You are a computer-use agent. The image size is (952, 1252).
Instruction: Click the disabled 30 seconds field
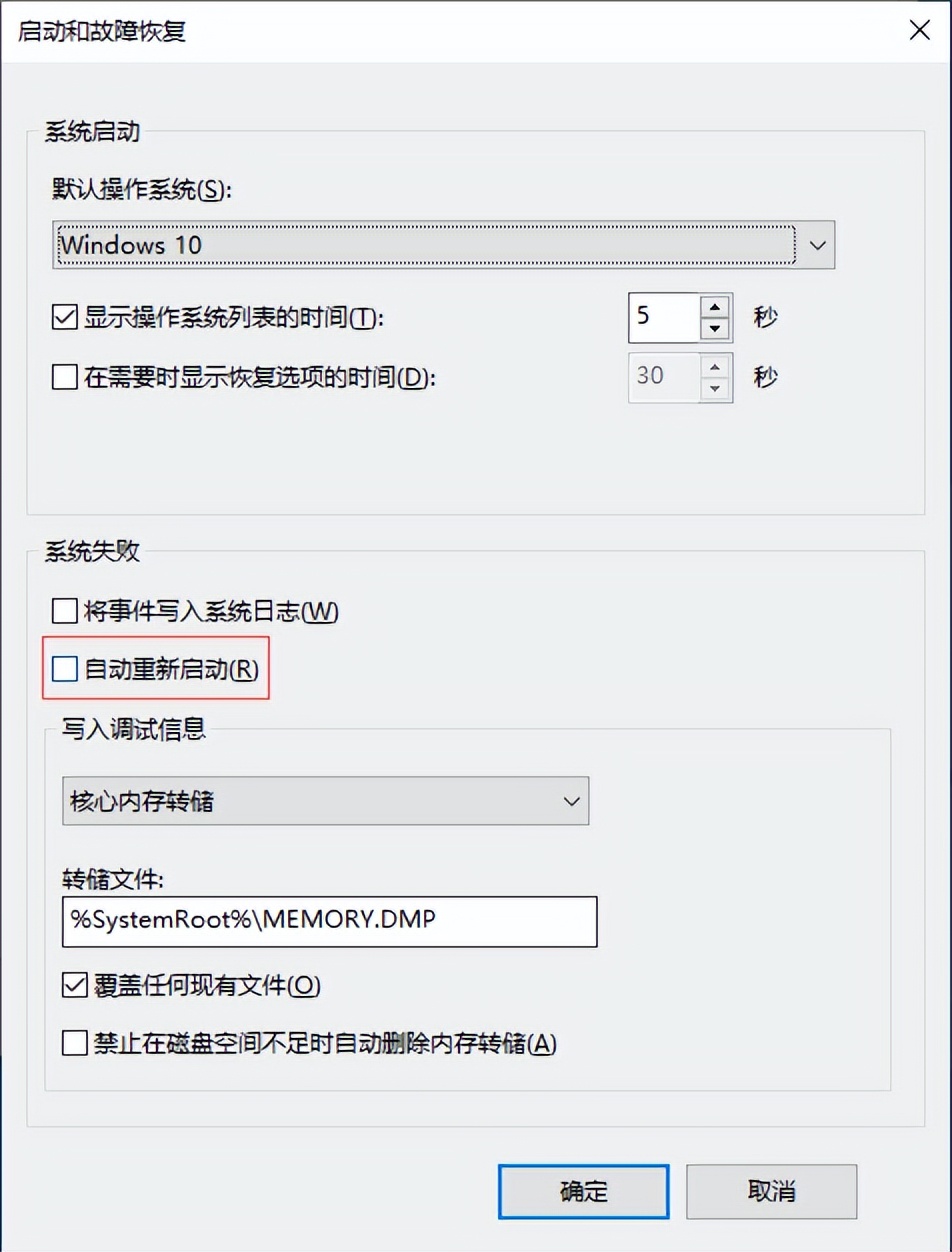[670, 377]
